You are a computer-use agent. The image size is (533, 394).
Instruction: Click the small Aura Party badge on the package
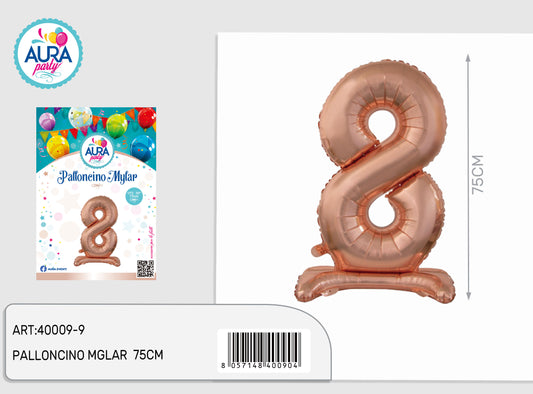coord(97,151)
